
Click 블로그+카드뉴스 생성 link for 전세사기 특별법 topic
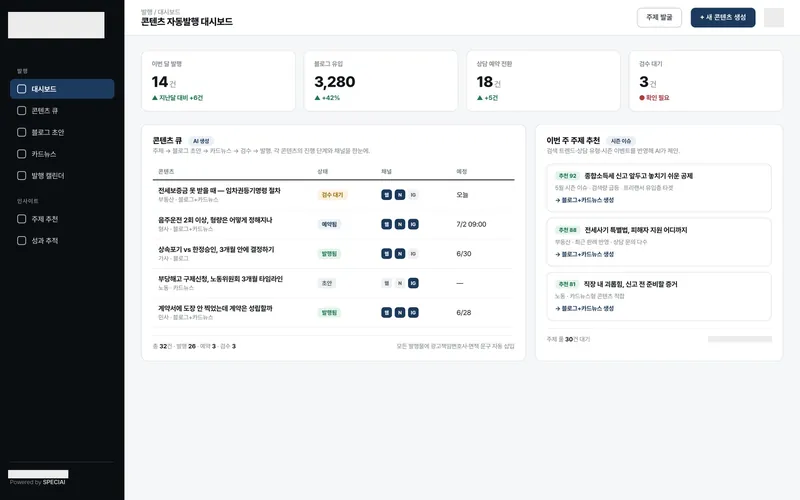point(585,254)
